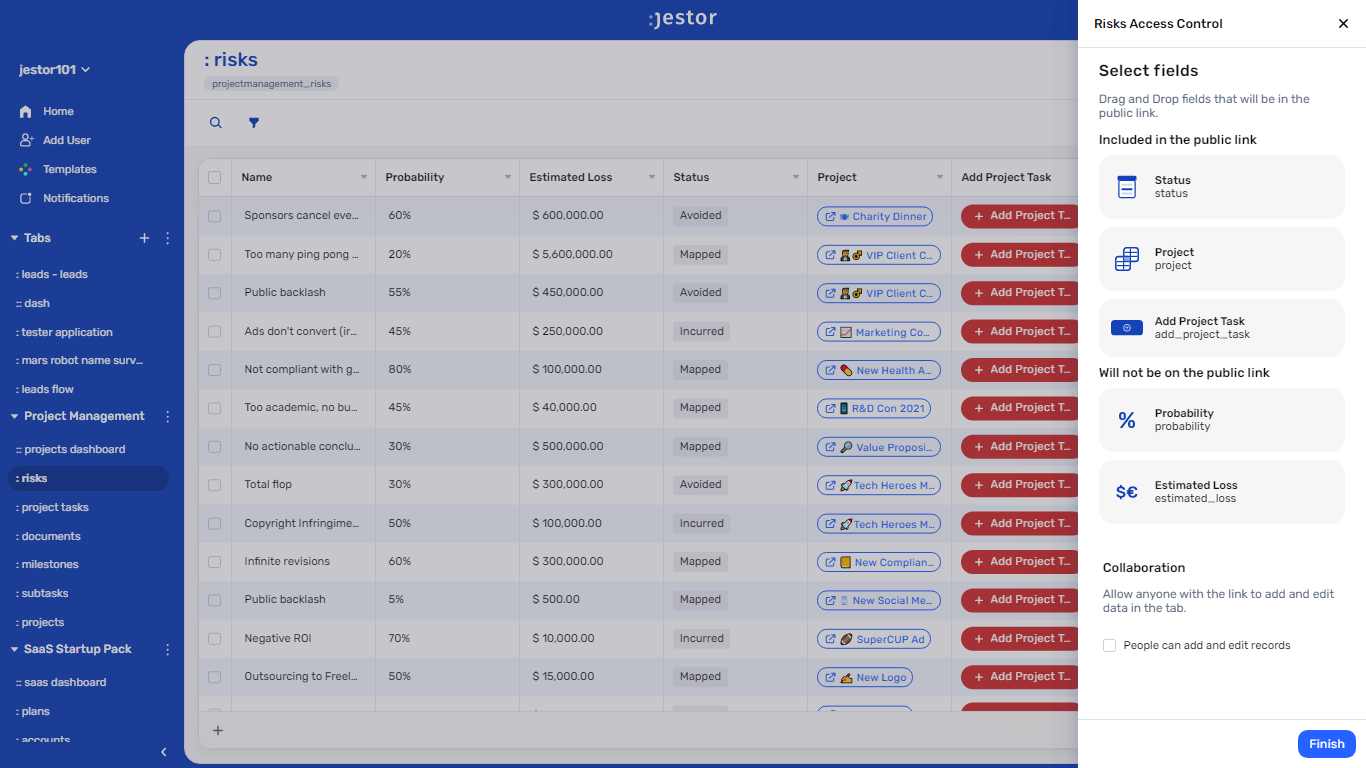Check the Ads don't convert row checkbox
1366x768 pixels.
pyautogui.click(x=214, y=331)
